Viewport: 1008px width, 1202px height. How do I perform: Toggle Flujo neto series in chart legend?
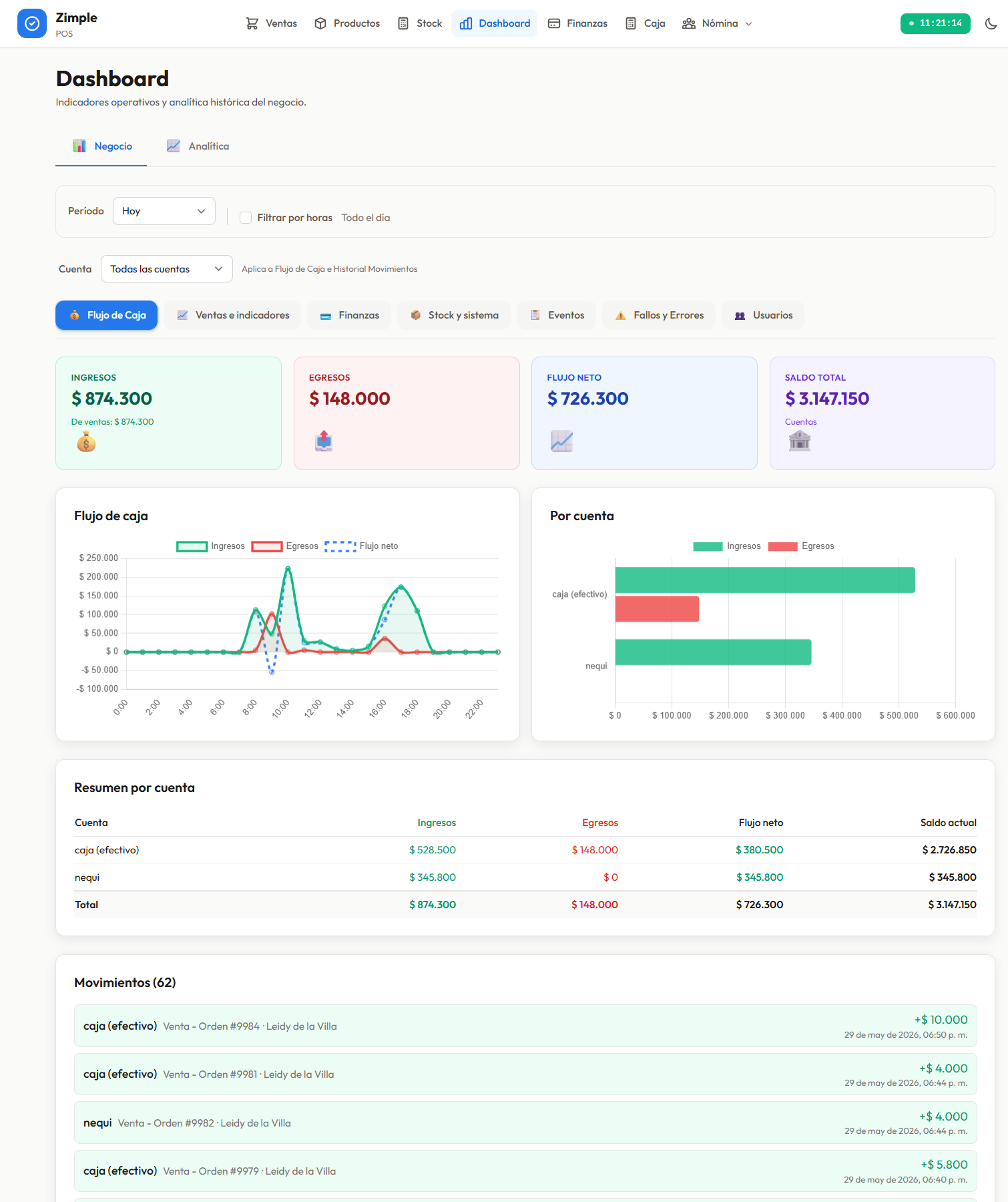[361, 546]
